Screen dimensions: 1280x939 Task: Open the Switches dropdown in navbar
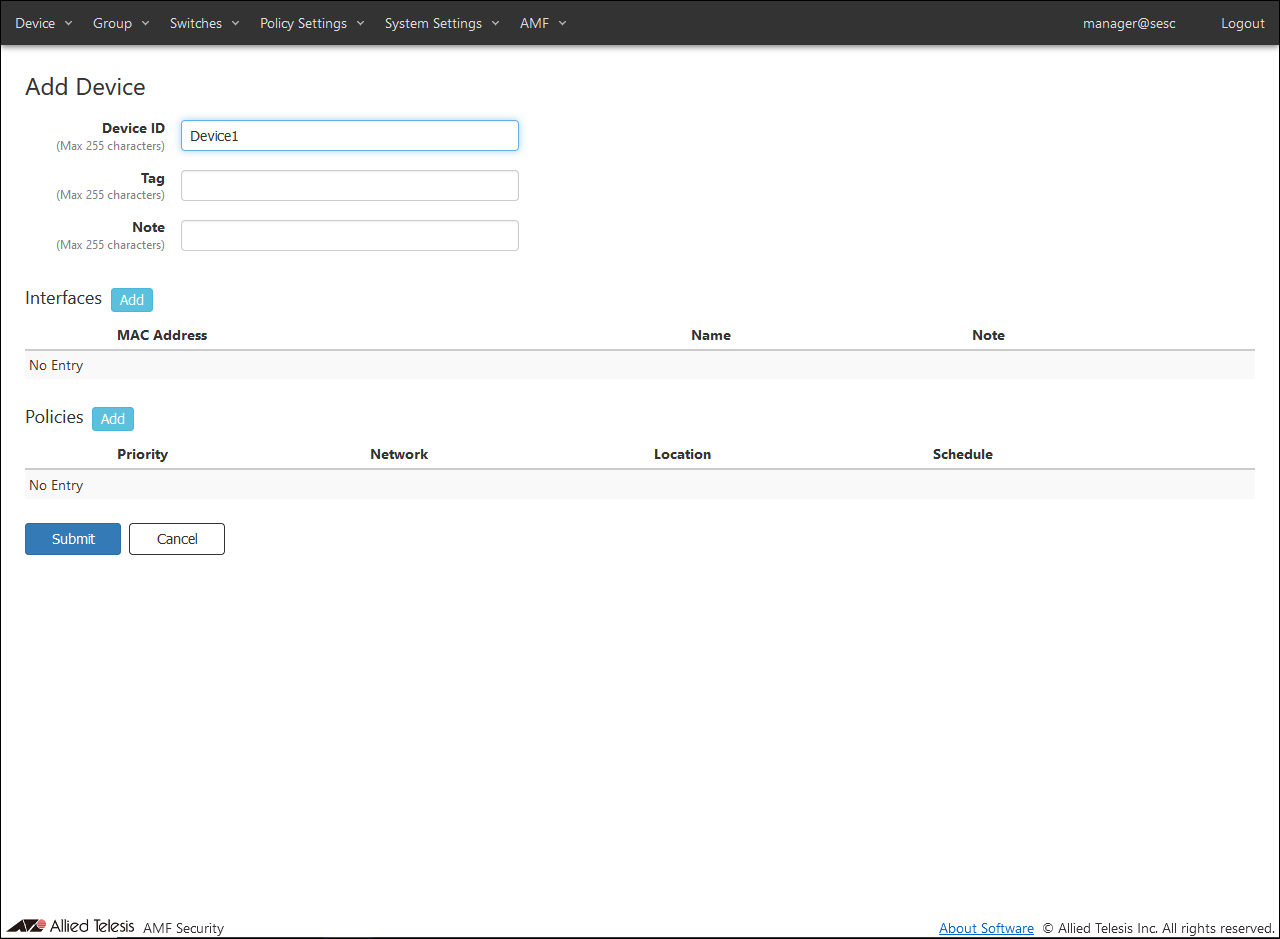pos(204,23)
